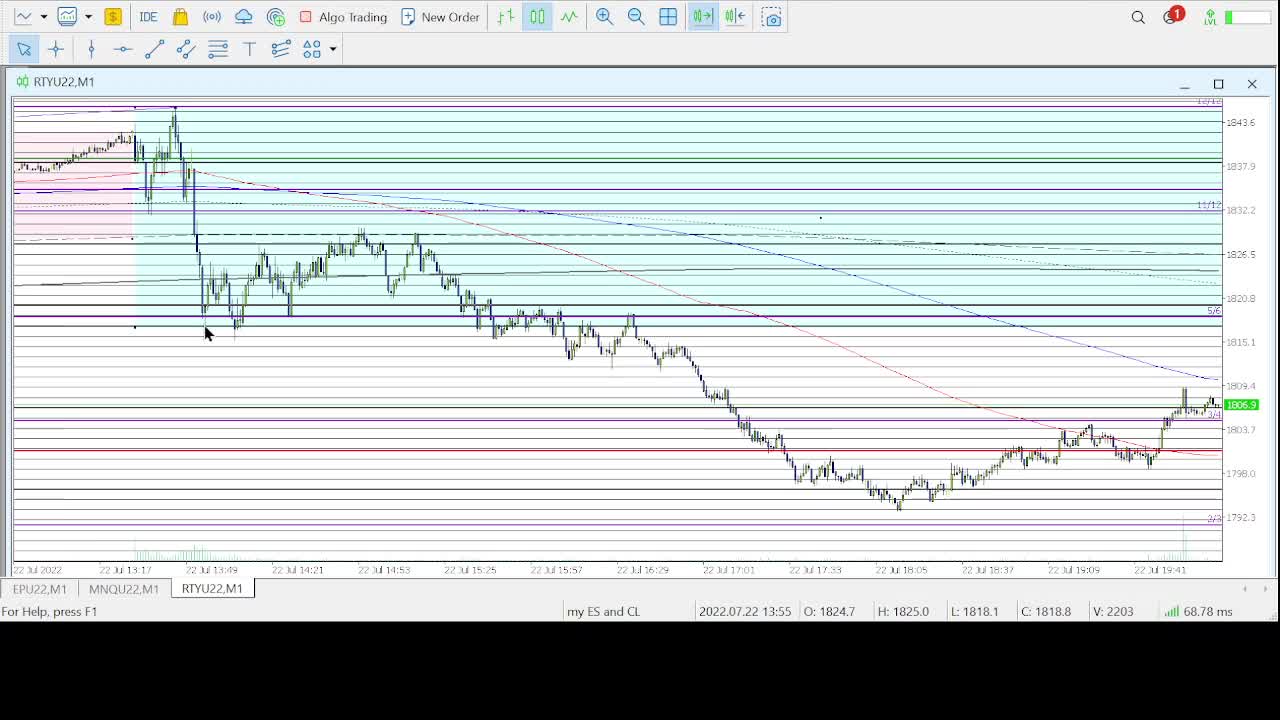This screenshot has width=1280, height=720.
Task: Expand the templates dropdown arrow
Action: (88, 17)
